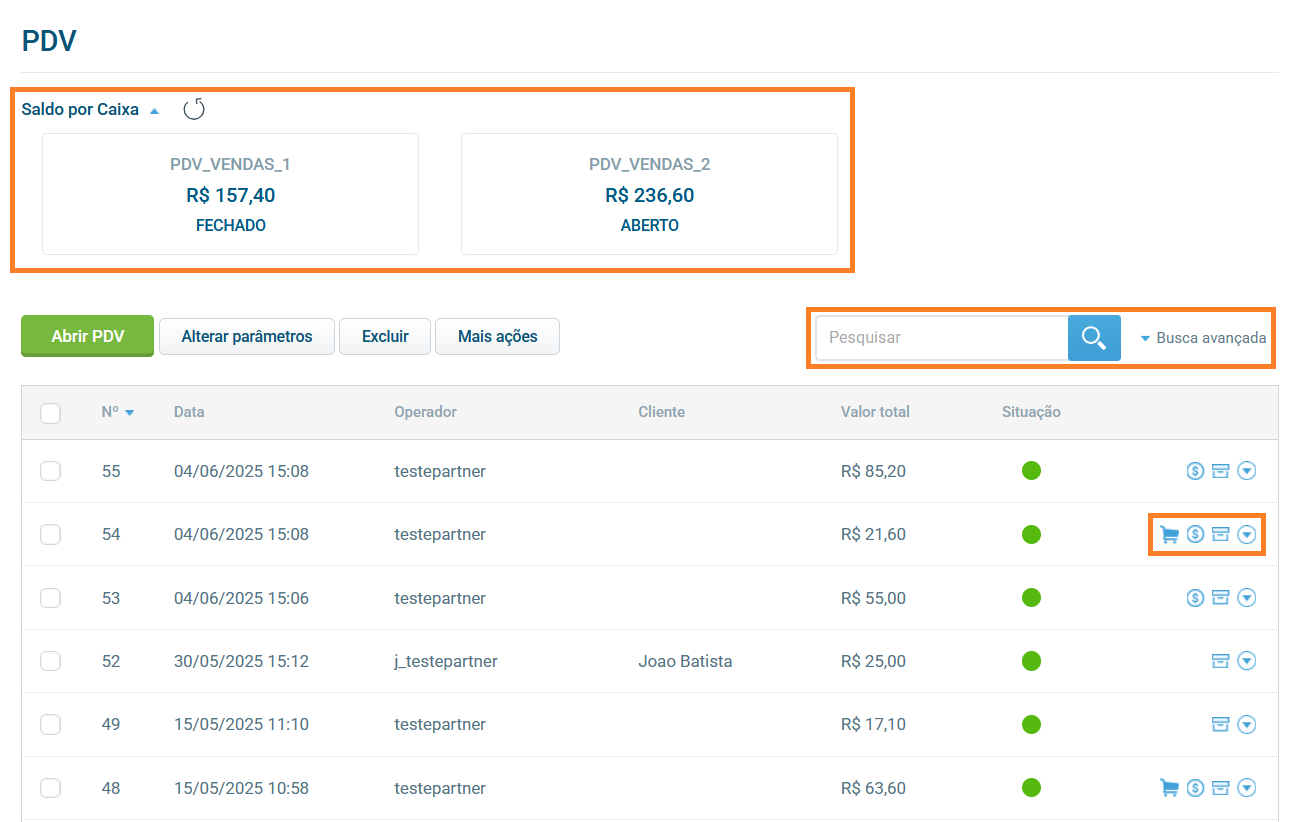Screen dimensions: 1298x822
Task: Click the green status dot on sale 53
Action: click(1031, 598)
